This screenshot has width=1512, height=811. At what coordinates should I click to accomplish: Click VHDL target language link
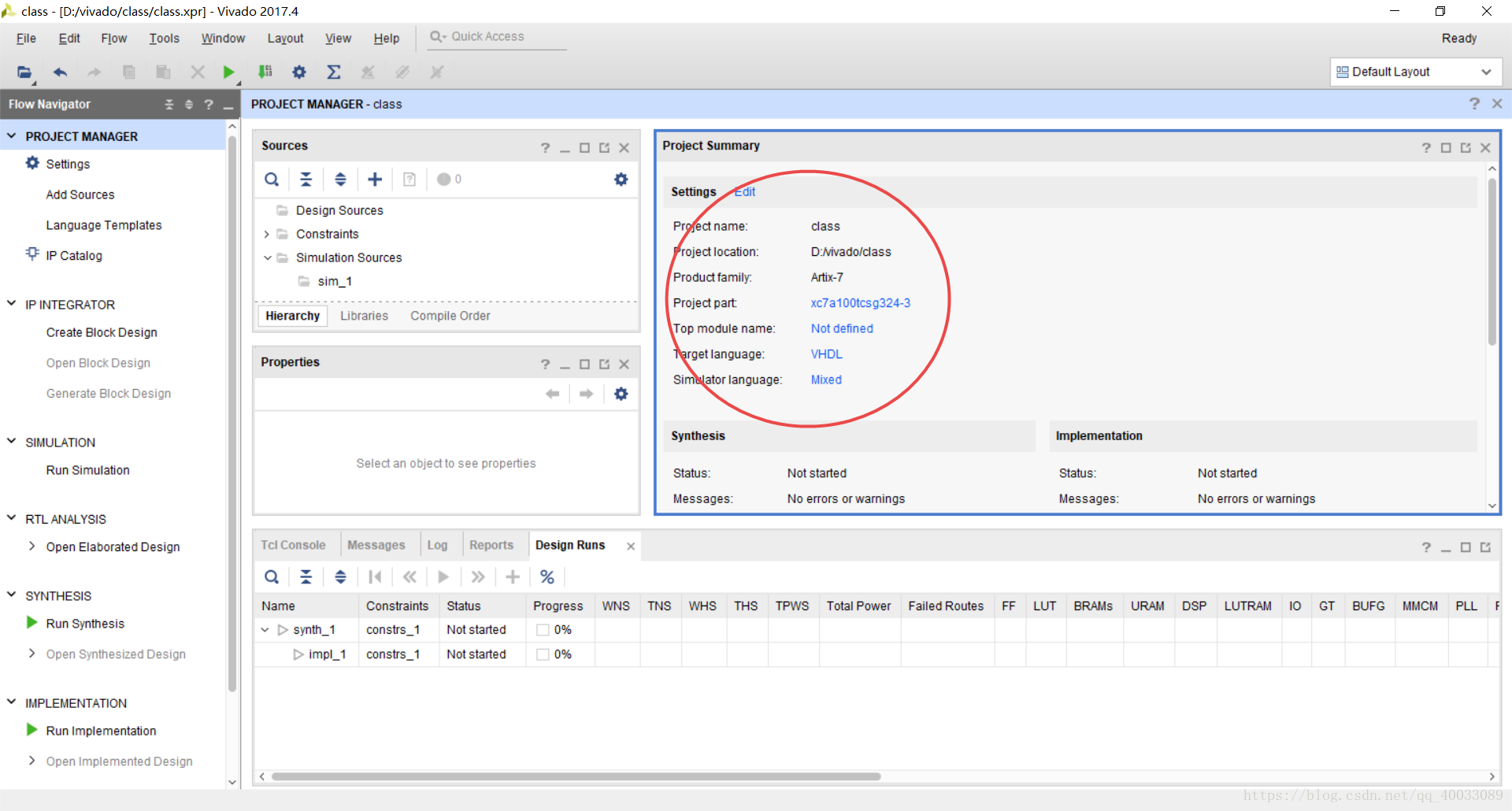(826, 354)
